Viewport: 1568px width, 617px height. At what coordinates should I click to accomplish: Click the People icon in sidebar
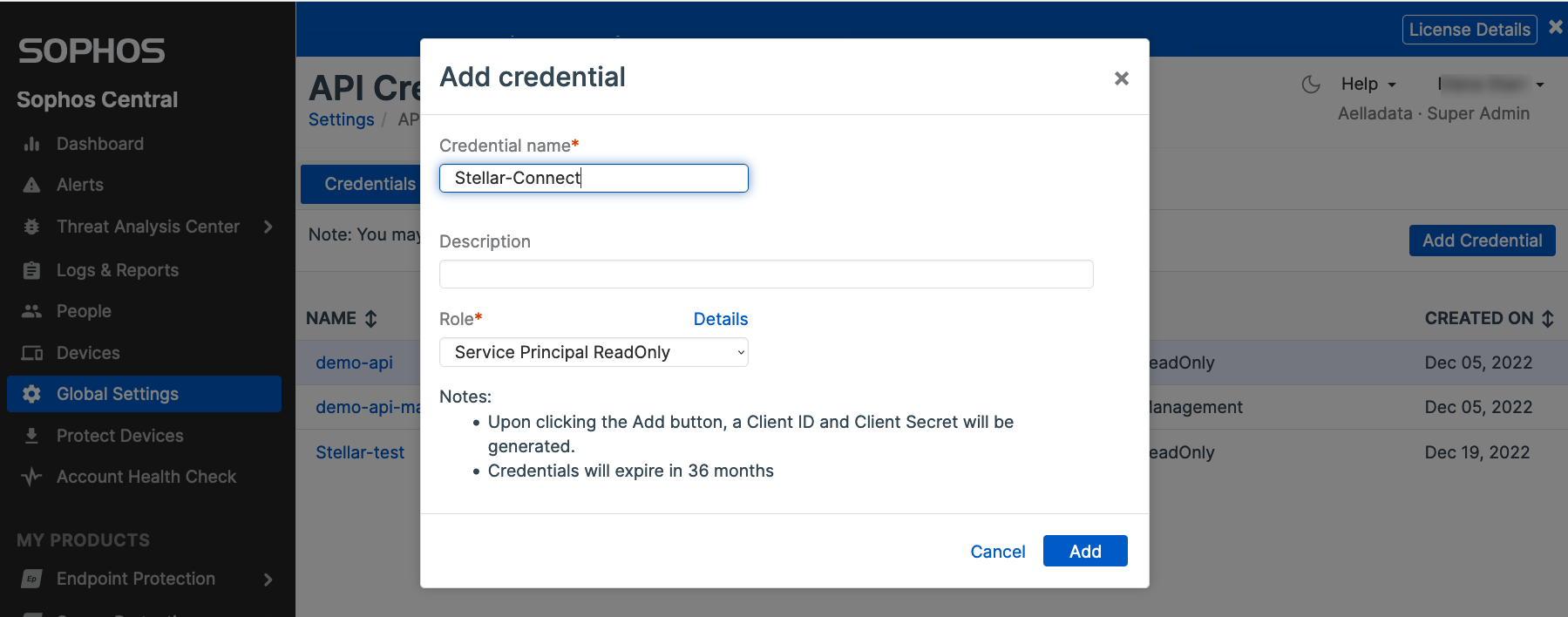point(32,311)
